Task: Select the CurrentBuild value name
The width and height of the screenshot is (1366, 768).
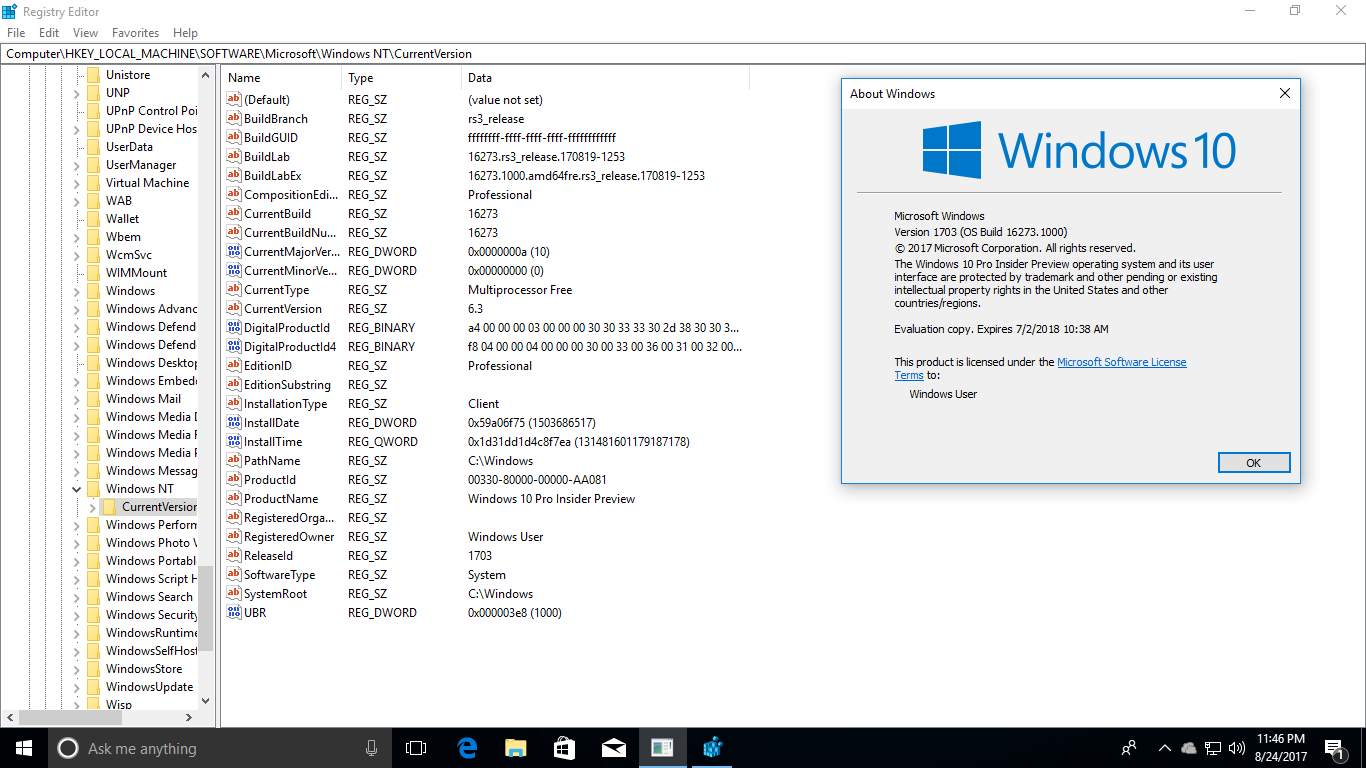Action: click(277, 213)
